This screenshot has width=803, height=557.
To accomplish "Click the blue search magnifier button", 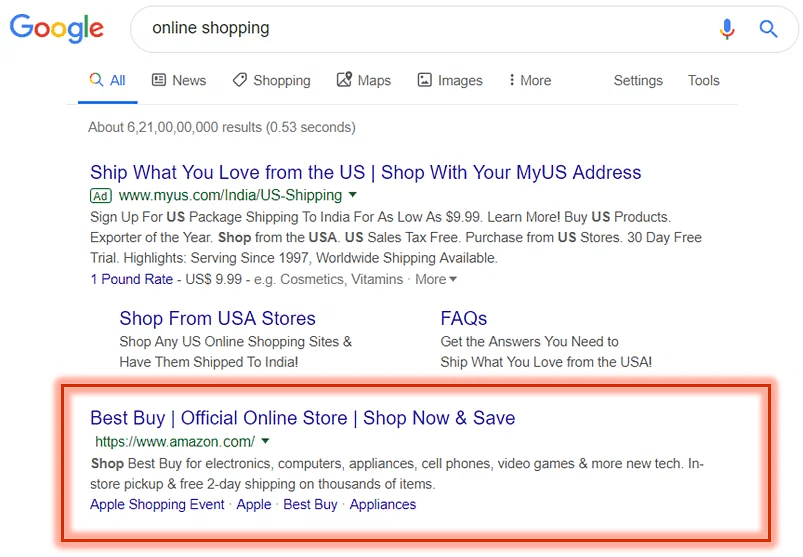I will 768,29.
